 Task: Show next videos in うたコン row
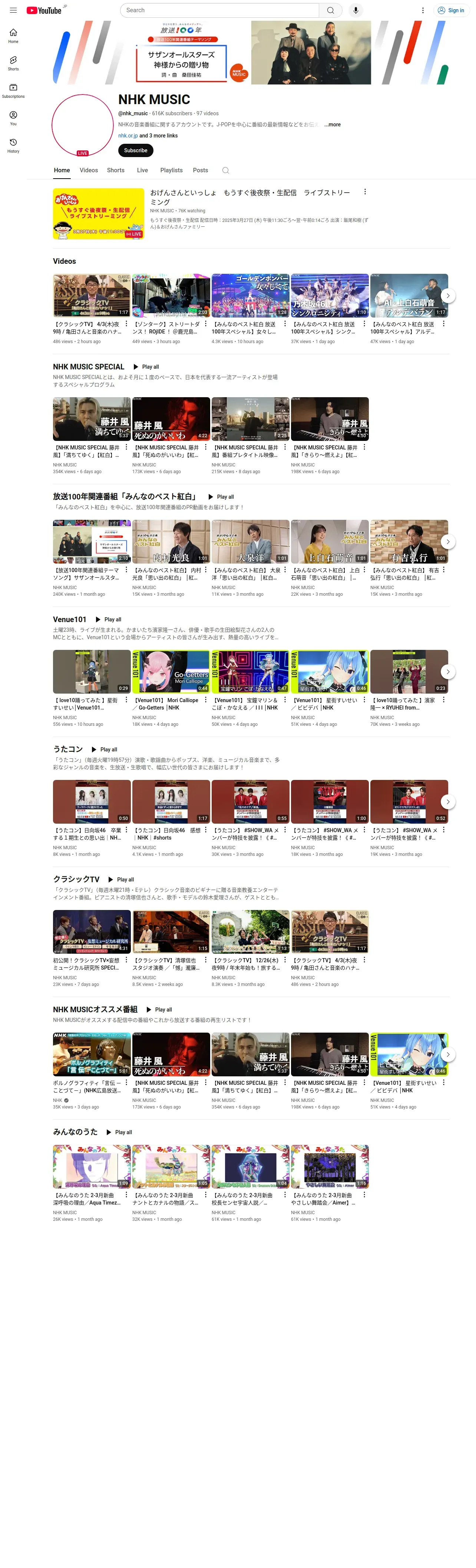(448, 801)
